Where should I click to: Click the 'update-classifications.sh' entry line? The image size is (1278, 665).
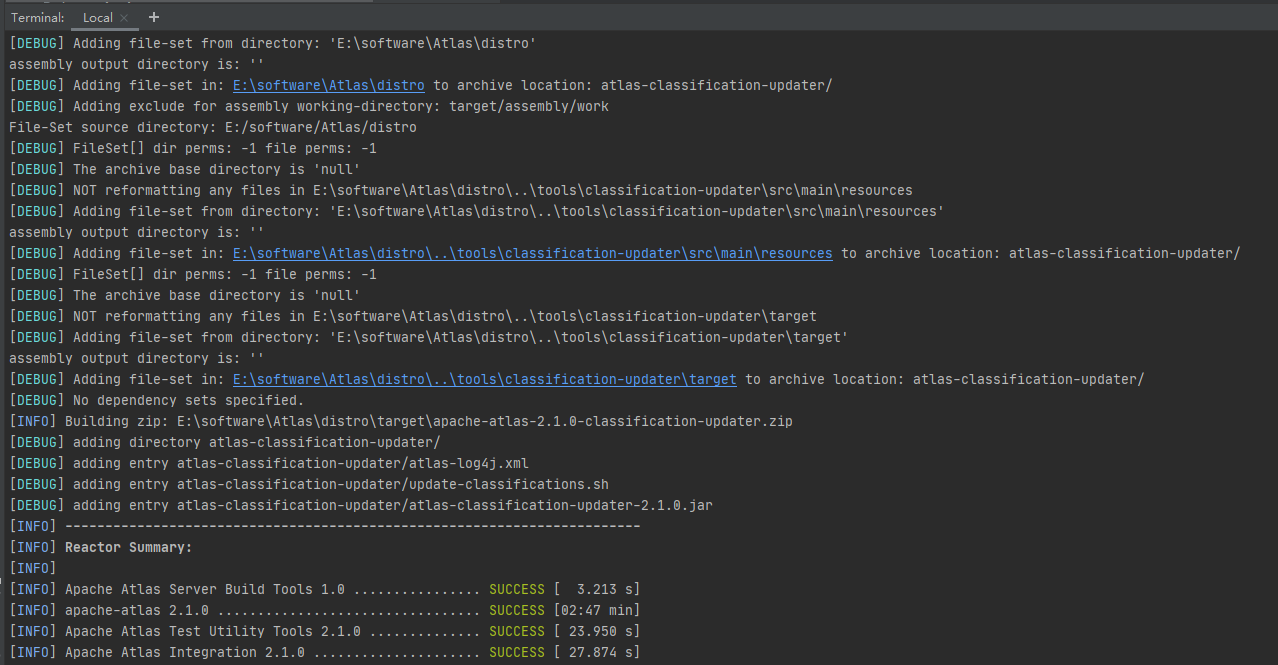[x=309, y=484]
